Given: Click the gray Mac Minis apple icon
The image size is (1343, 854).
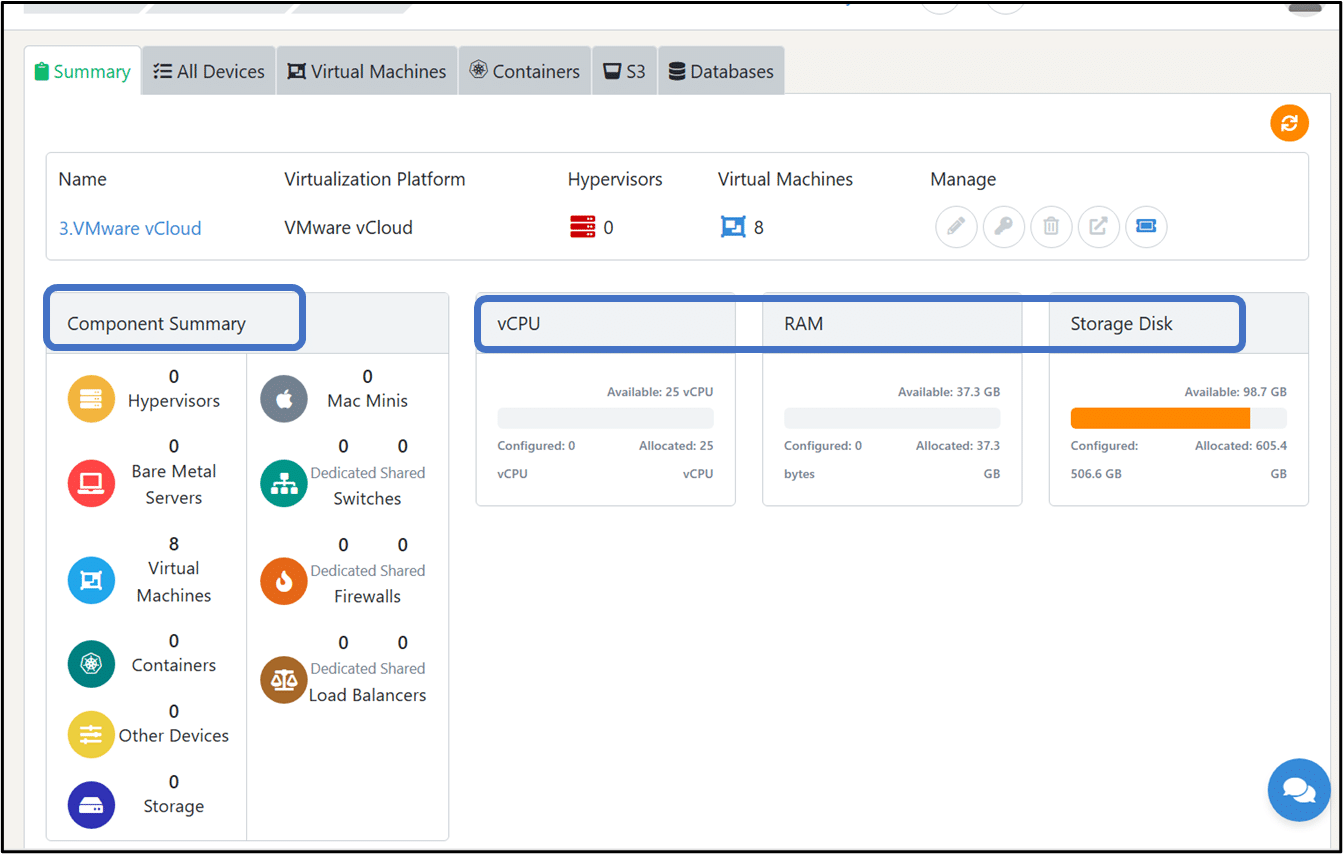Looking at the screenshot, I should click(284, 399).
